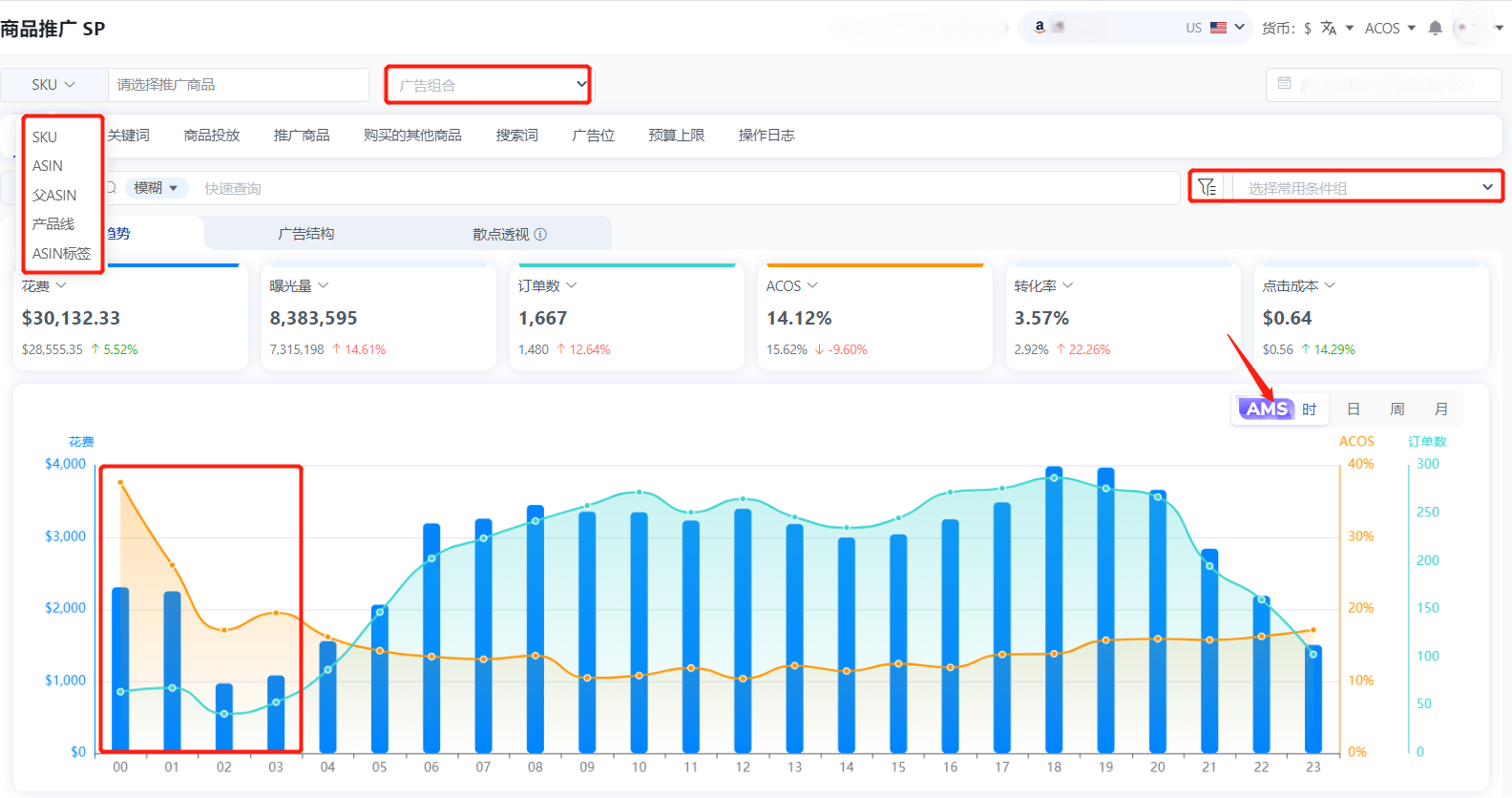Click the info icon next to 散点透视
Viewport: 1512px width, 798px height.
tap(540, 234)
